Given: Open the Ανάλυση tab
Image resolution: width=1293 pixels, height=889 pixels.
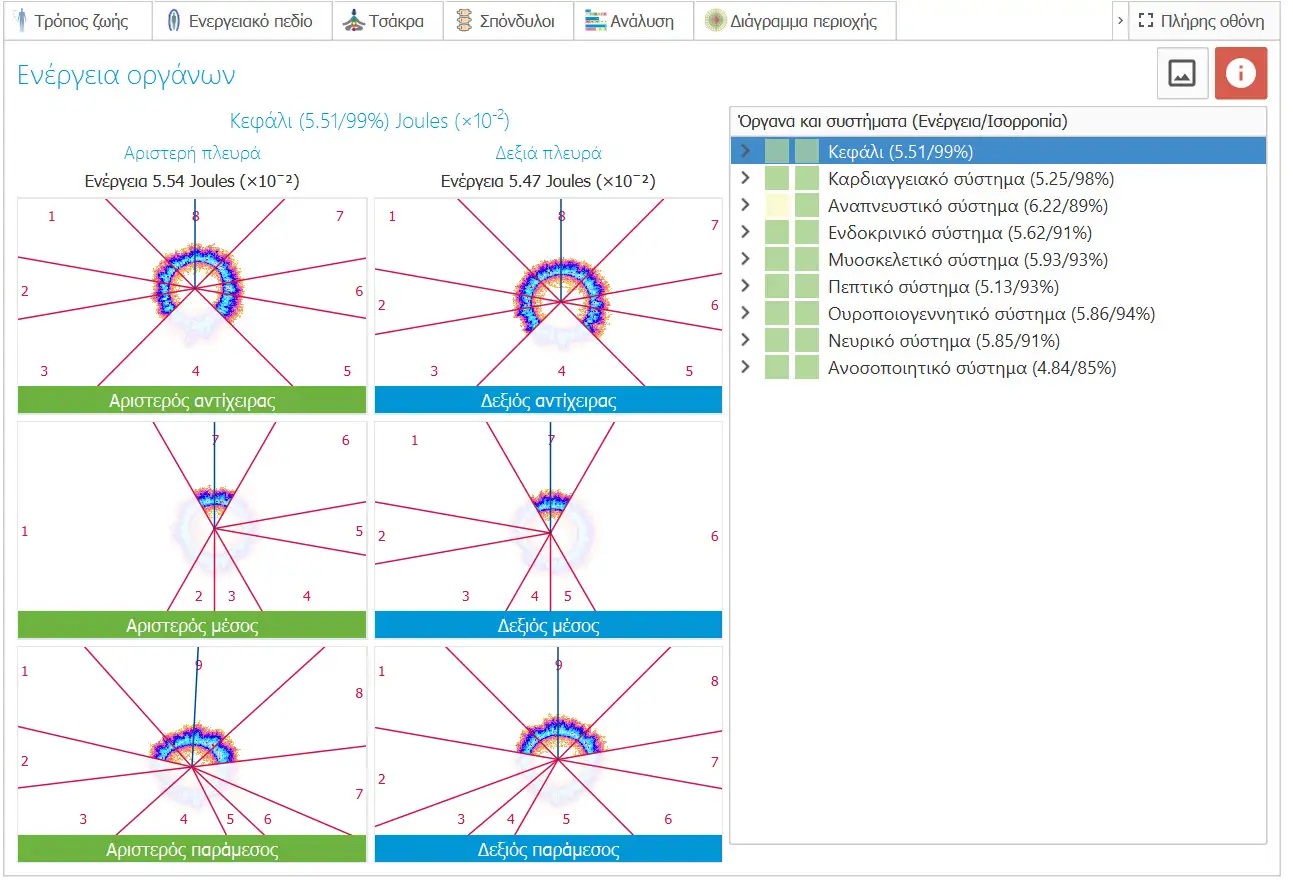Looking at the screenshot, I should point(634,21).
